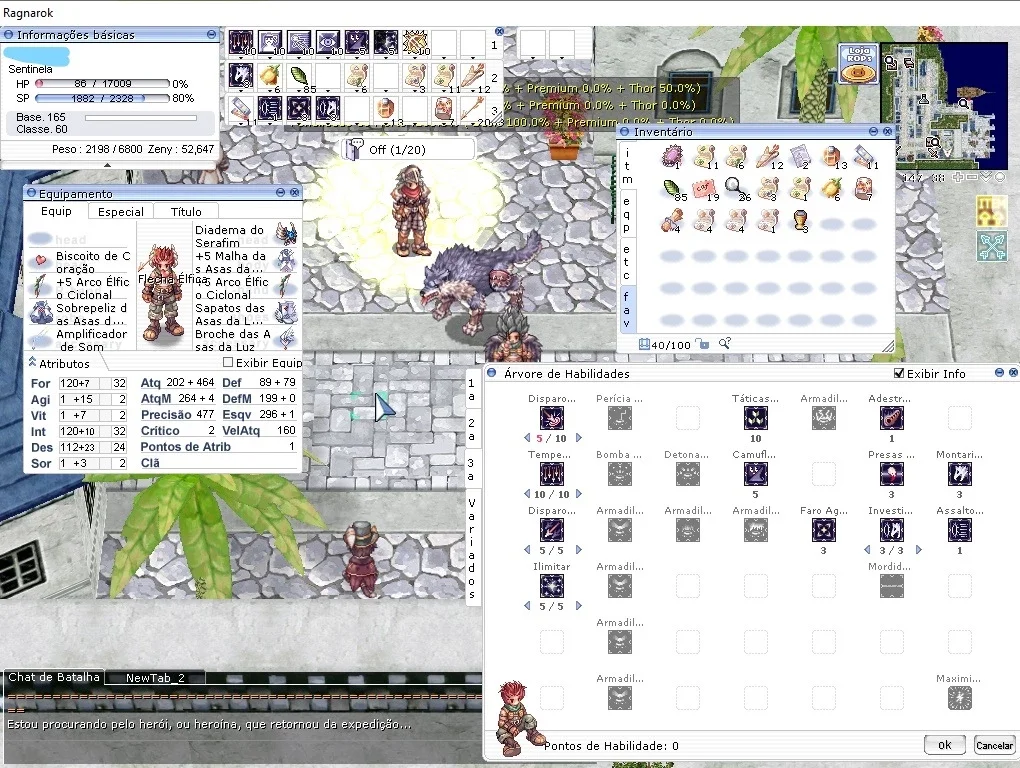Increase Ilimitar skill level arrow
Viewport: 1020px width, 768px height.
coord(578,605)
